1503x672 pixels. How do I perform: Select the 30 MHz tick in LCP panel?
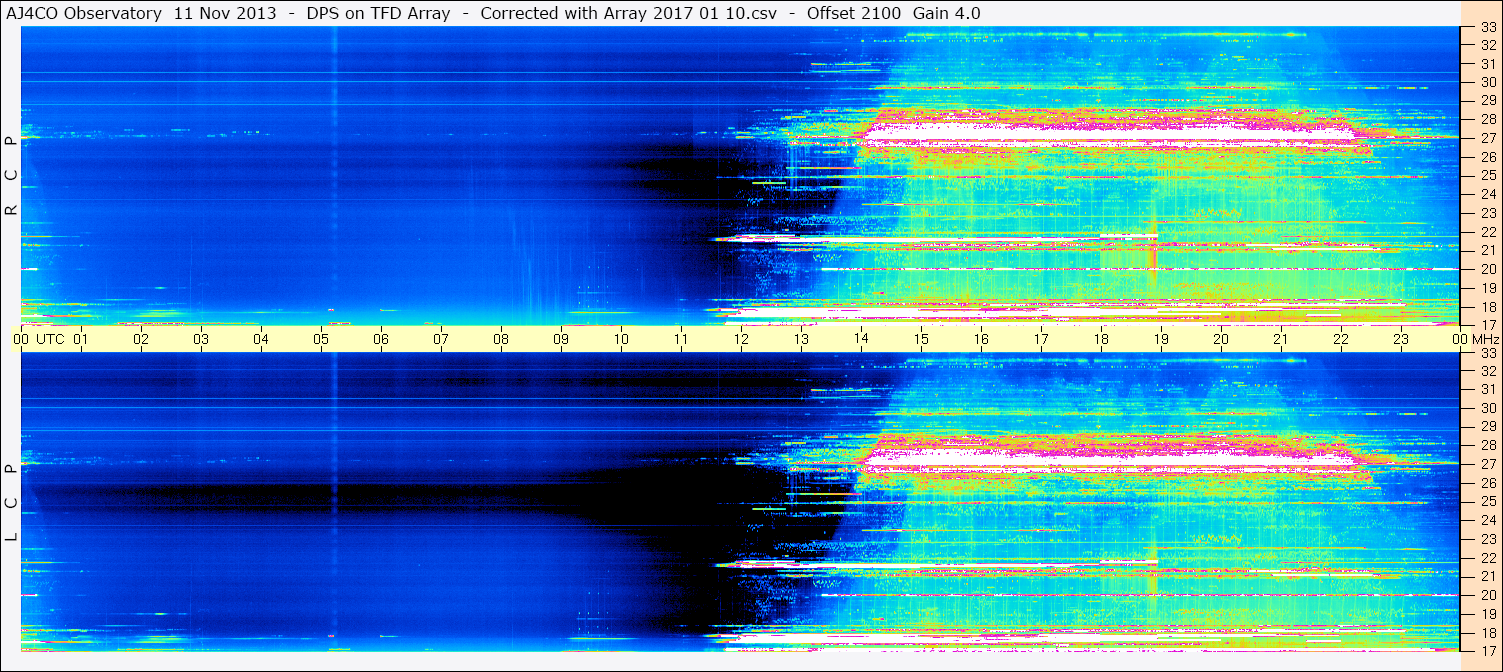pos(1487,408)
